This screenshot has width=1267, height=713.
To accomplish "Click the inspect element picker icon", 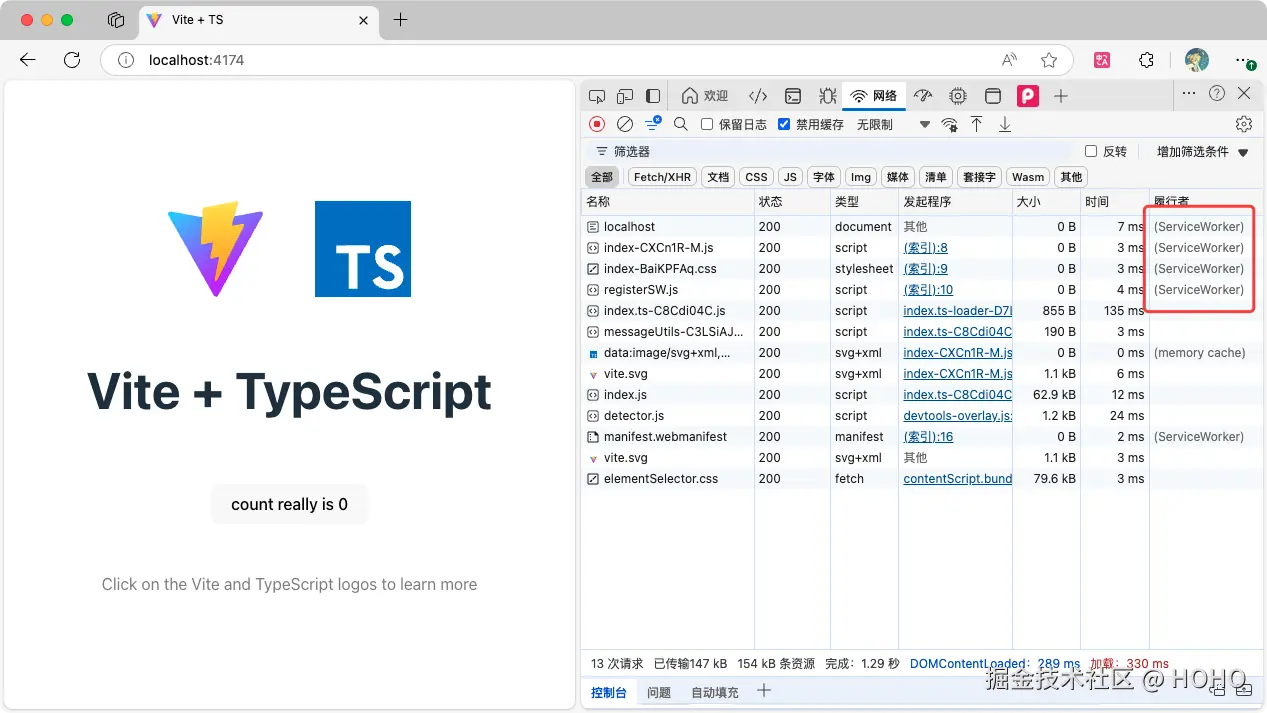I will coord(597,96).
